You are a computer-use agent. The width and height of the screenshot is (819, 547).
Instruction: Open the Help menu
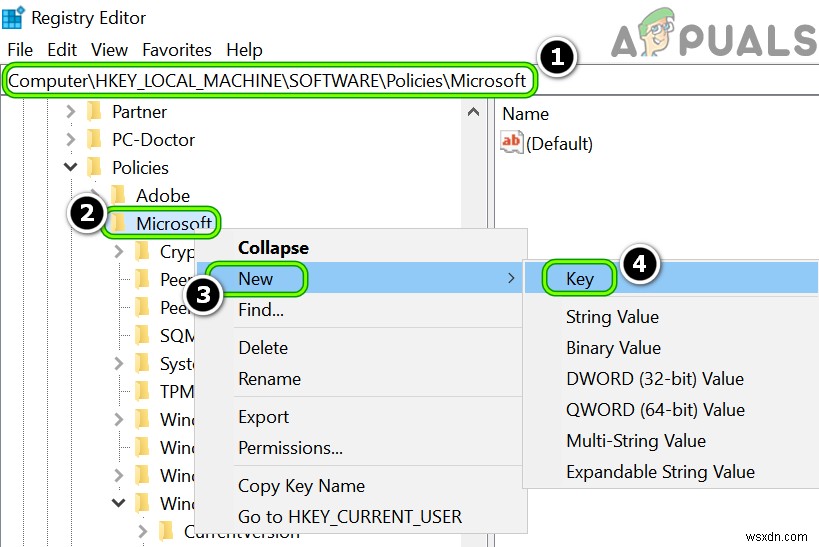click(x=244, y=50)
